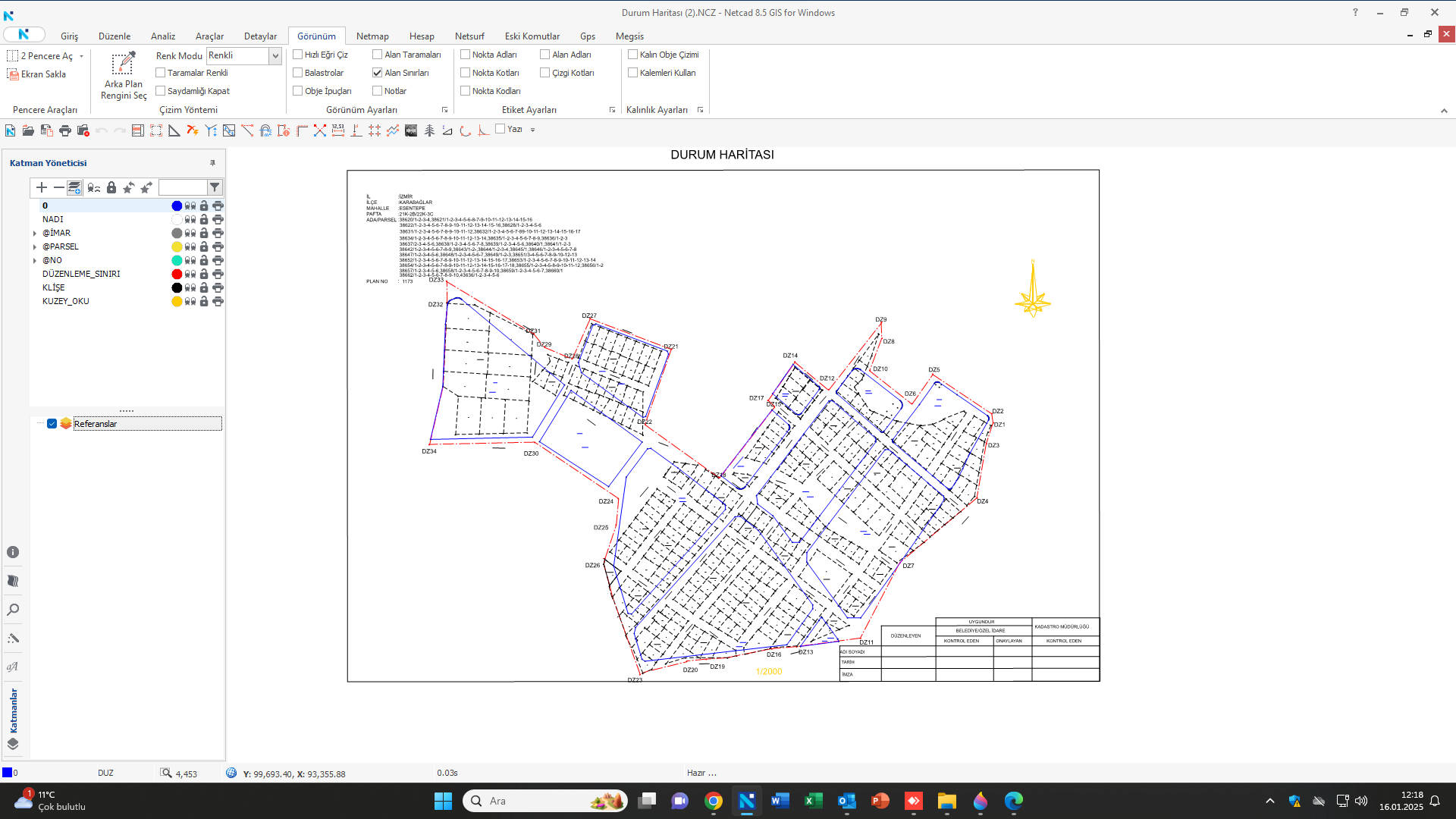Open the Netmap ribbon tab

(372, 36)
